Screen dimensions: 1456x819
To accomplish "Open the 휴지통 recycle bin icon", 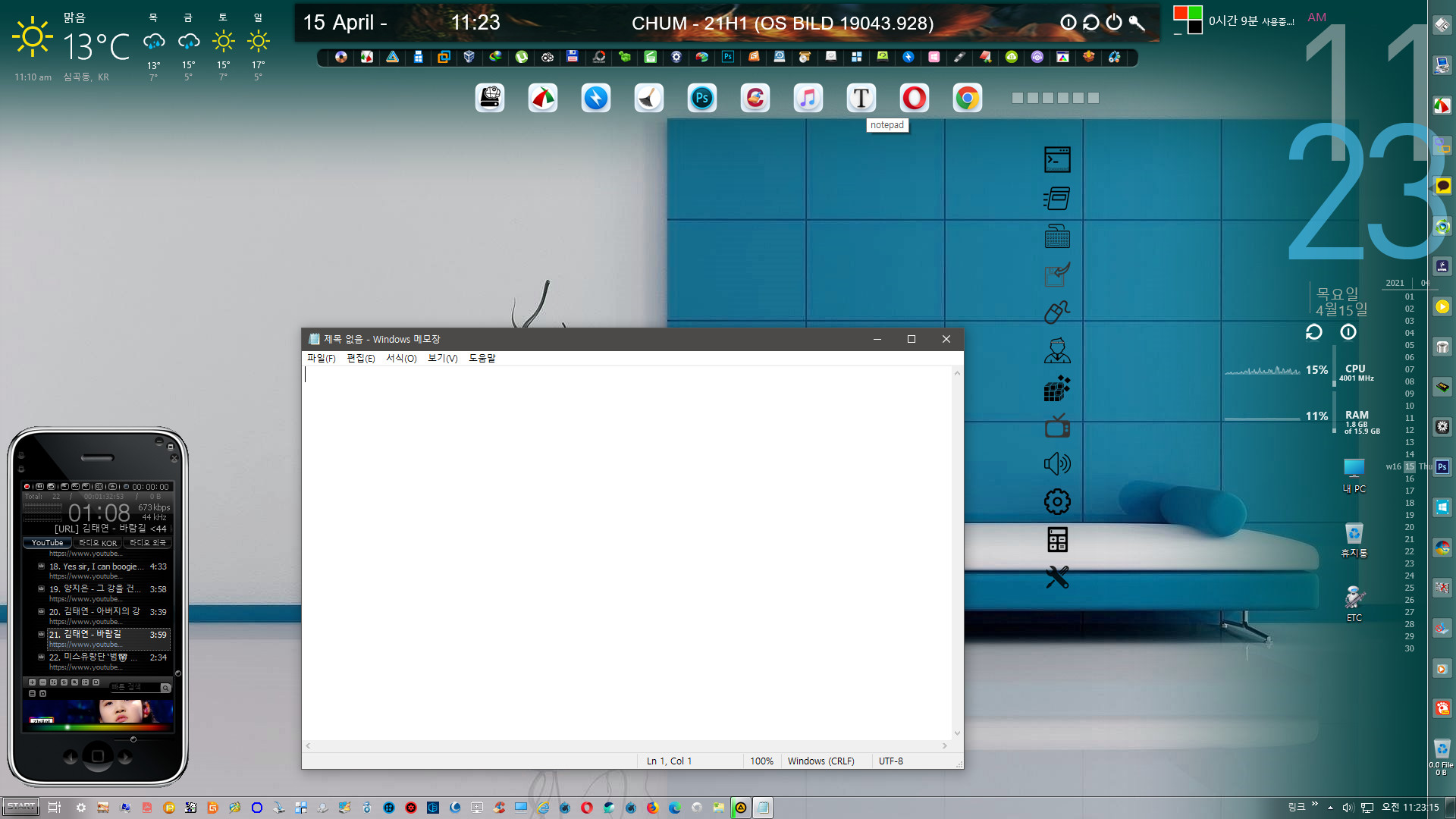I will point(1354,541).
